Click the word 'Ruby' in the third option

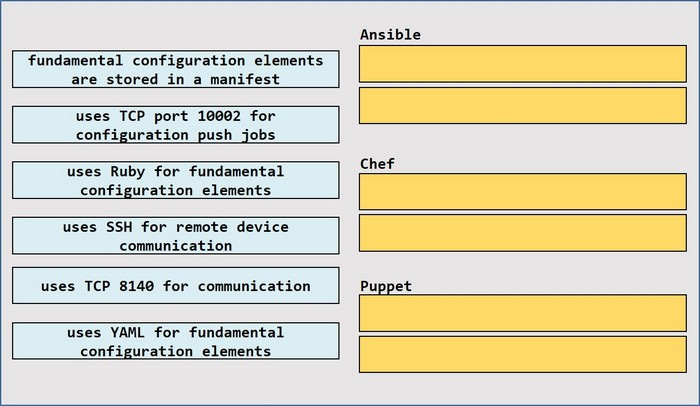tap(128, 172)
